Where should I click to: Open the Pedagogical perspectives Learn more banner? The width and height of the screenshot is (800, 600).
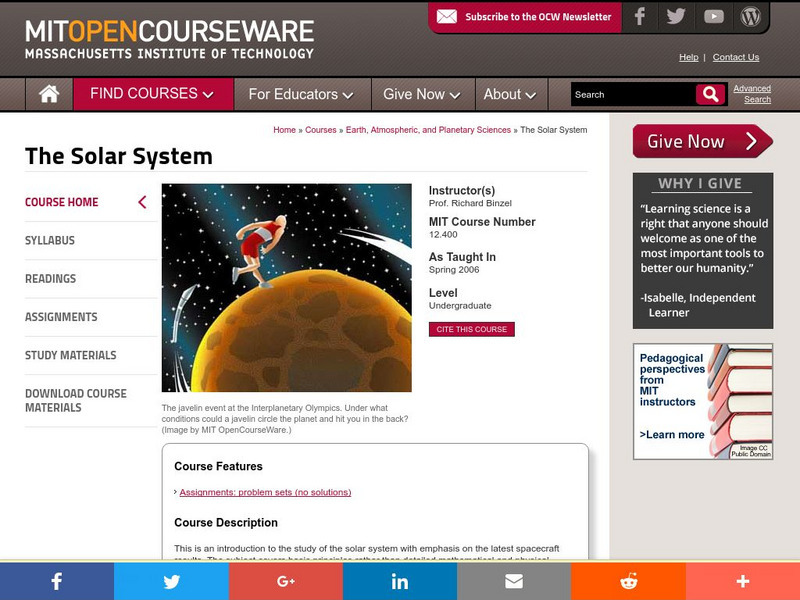703,402
